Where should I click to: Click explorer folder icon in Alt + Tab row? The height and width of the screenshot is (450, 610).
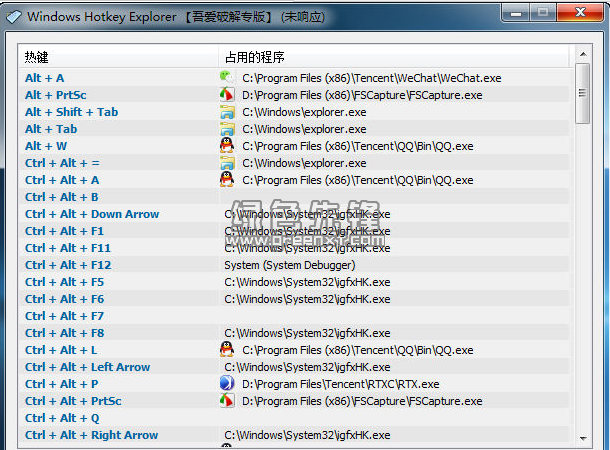point(227,129)
